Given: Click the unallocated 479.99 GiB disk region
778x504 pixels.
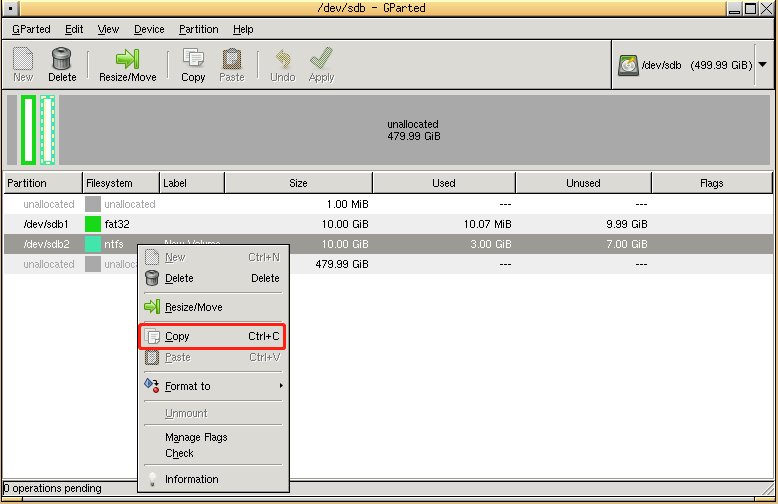Looking at the screenshot, I should tap(413, 130).
